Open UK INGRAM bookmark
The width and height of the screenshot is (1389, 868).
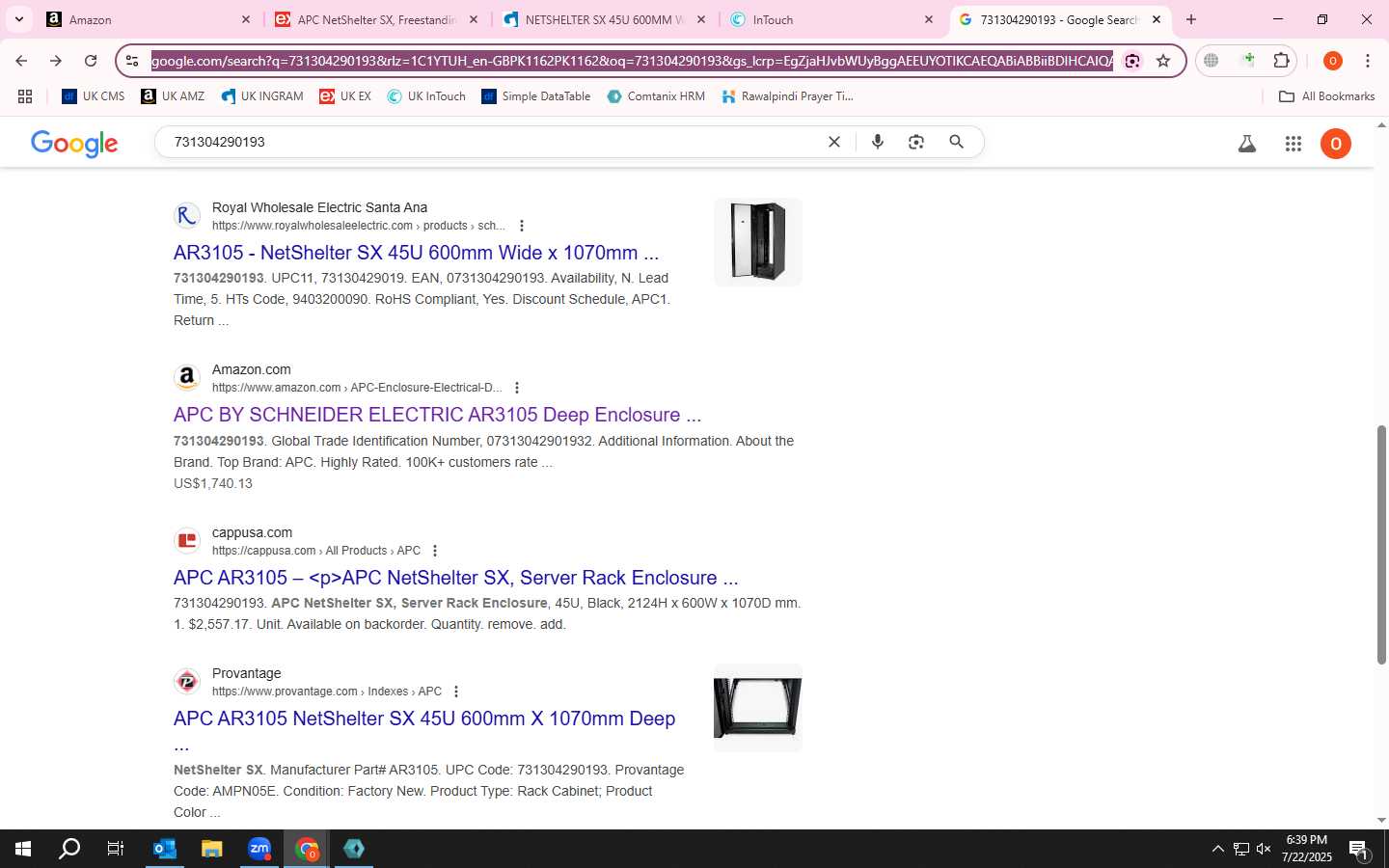(261, 96)
